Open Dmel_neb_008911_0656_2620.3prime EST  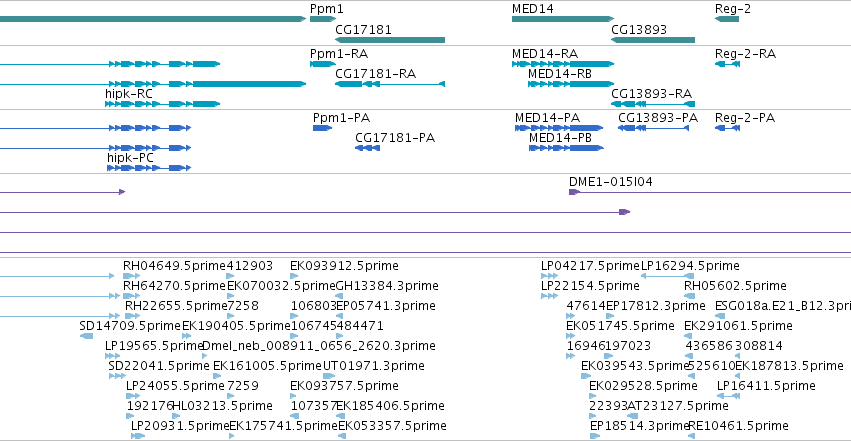[319, 346]
